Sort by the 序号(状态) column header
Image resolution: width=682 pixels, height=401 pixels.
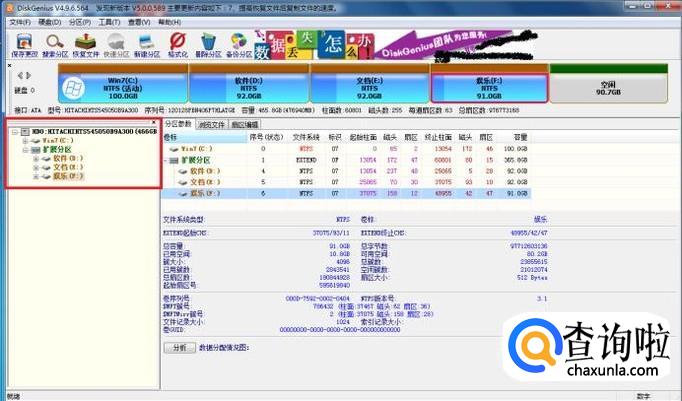tap(267, 137)
